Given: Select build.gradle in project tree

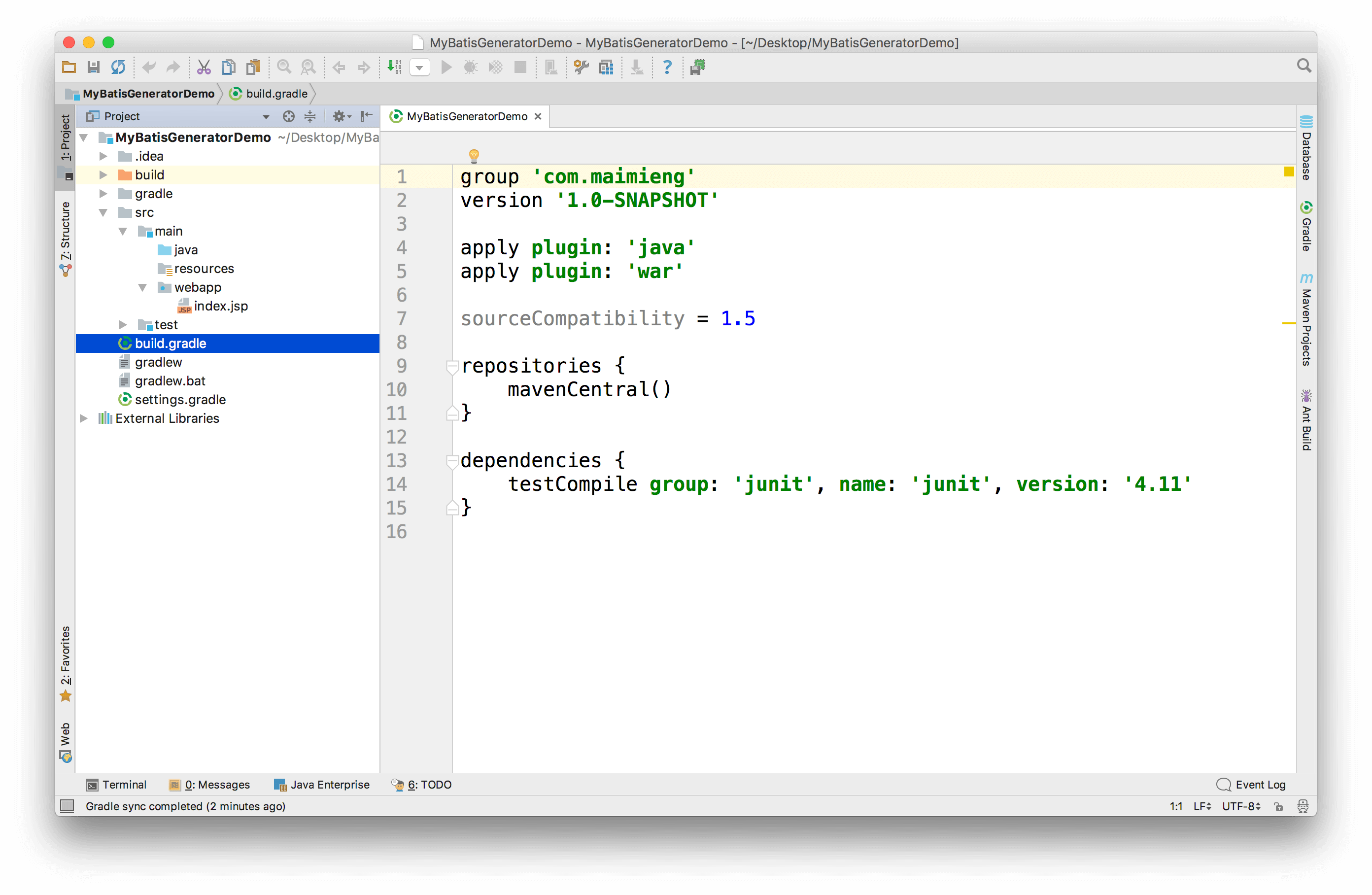Looking at the screenshot, I should (227, 344).
